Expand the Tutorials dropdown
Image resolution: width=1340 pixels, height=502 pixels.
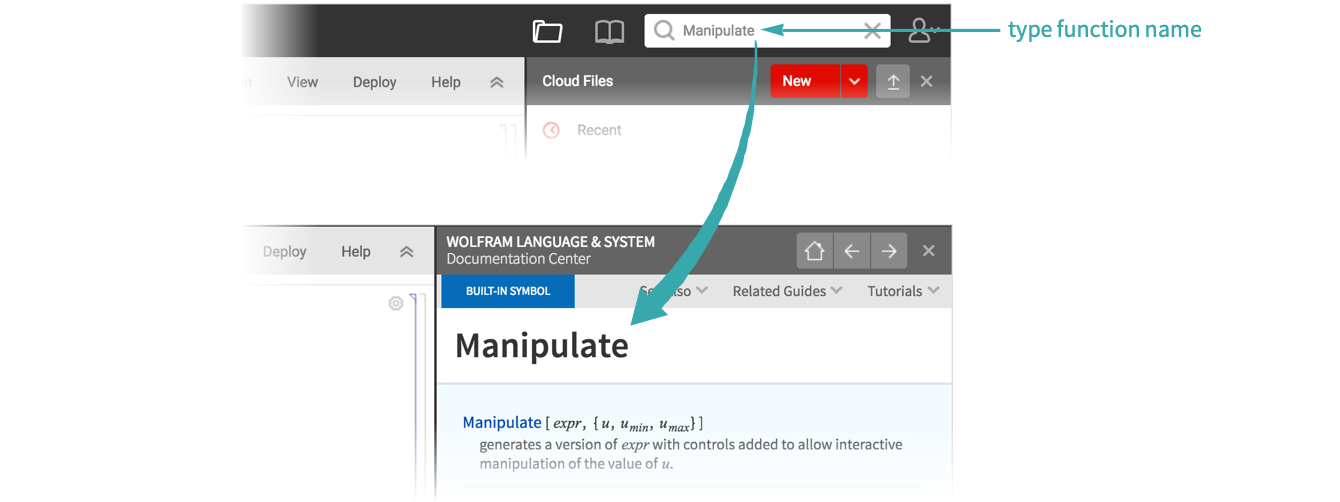pyautogui.click(x=903, y=291)
